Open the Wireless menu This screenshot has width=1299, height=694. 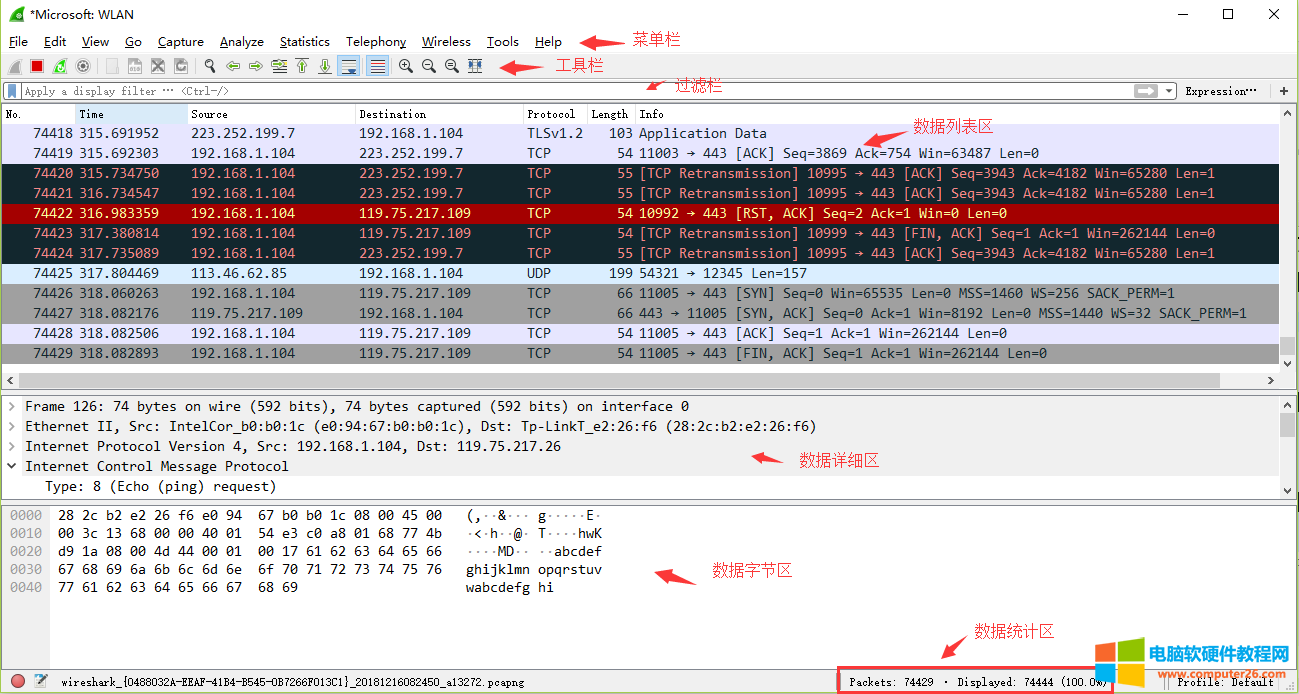(446, 42)
